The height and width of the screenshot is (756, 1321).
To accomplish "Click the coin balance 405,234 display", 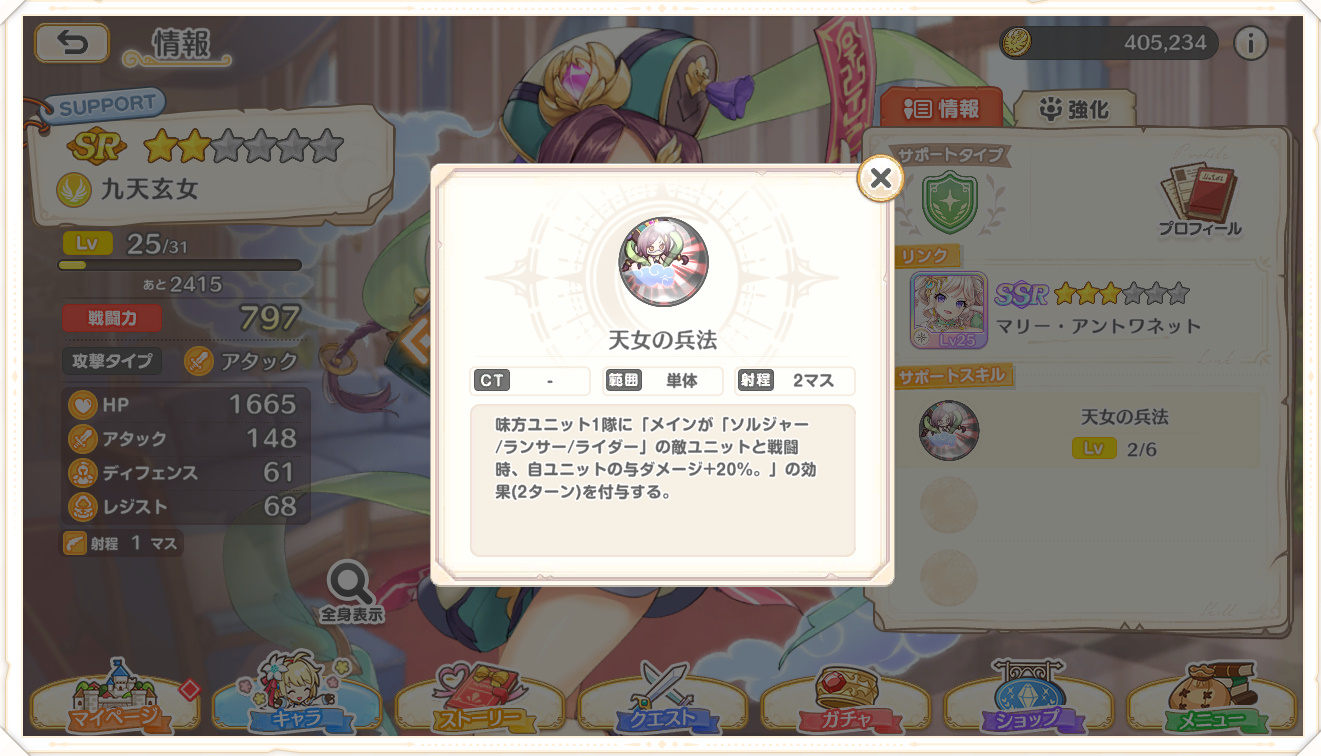I will (1109, 43).
